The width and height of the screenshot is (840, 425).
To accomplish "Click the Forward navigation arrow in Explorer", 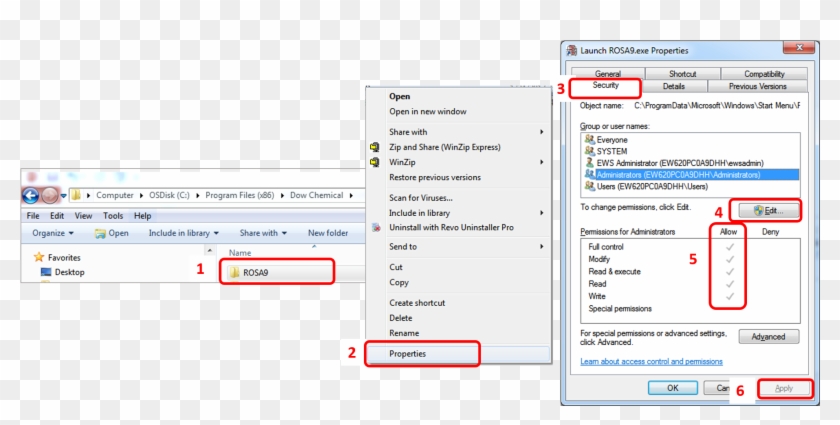I will [49, 195].
